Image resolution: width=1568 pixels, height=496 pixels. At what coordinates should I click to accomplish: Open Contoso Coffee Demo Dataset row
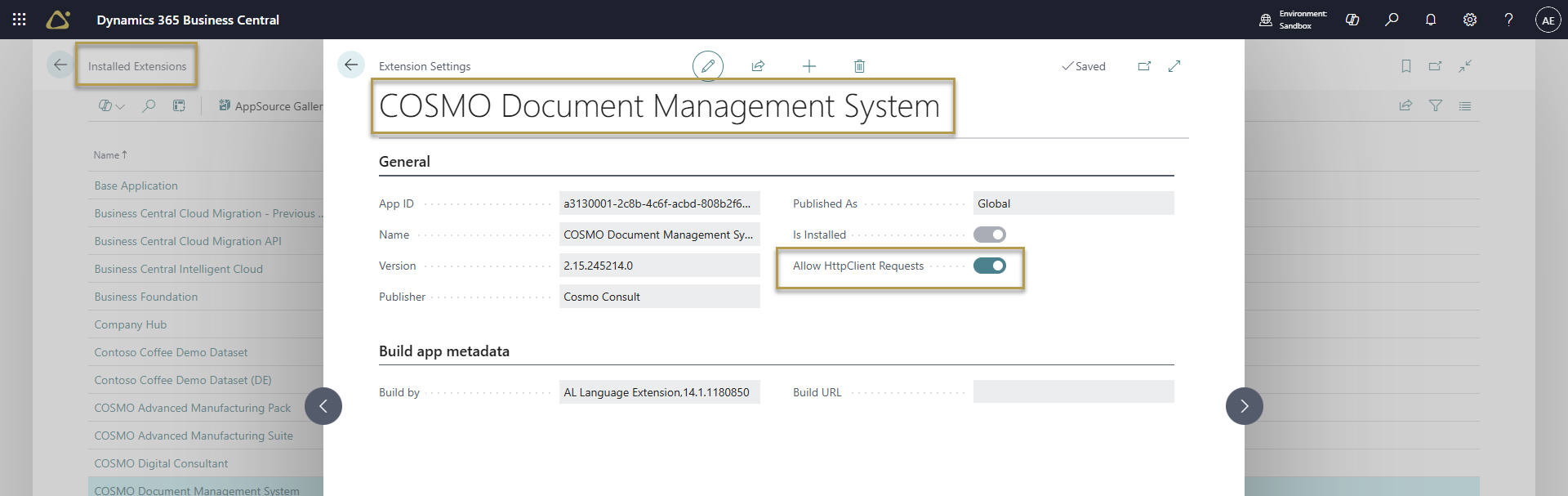click(x=171, y=352)
